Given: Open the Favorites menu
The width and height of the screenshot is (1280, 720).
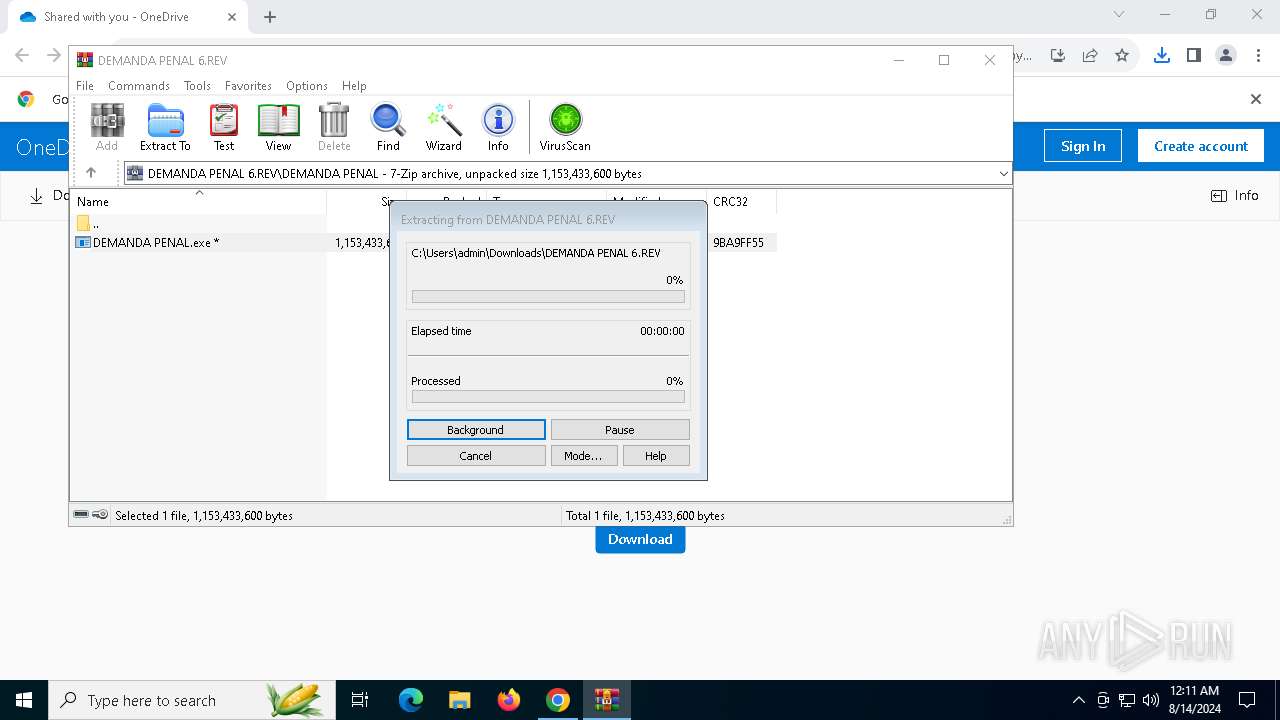Looking at the screenshot, I should point(248,86).
